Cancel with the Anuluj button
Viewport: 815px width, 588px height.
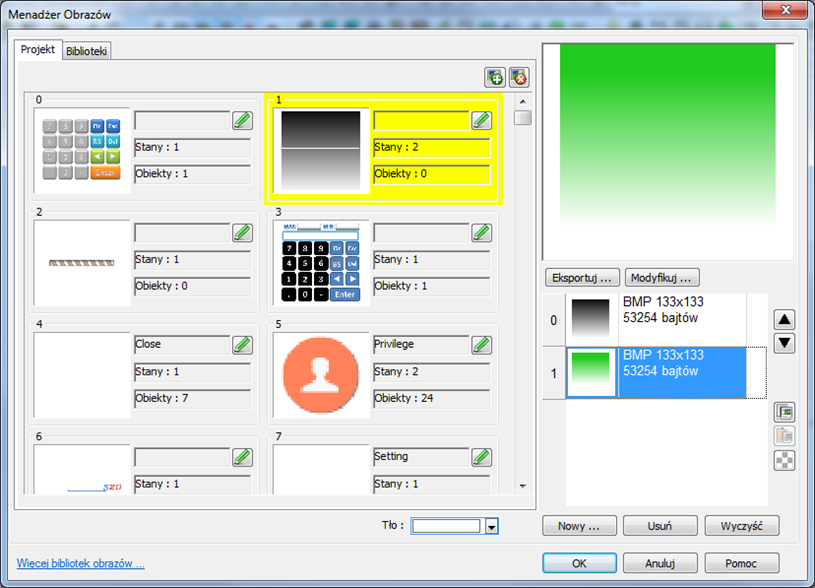(660, 563)
